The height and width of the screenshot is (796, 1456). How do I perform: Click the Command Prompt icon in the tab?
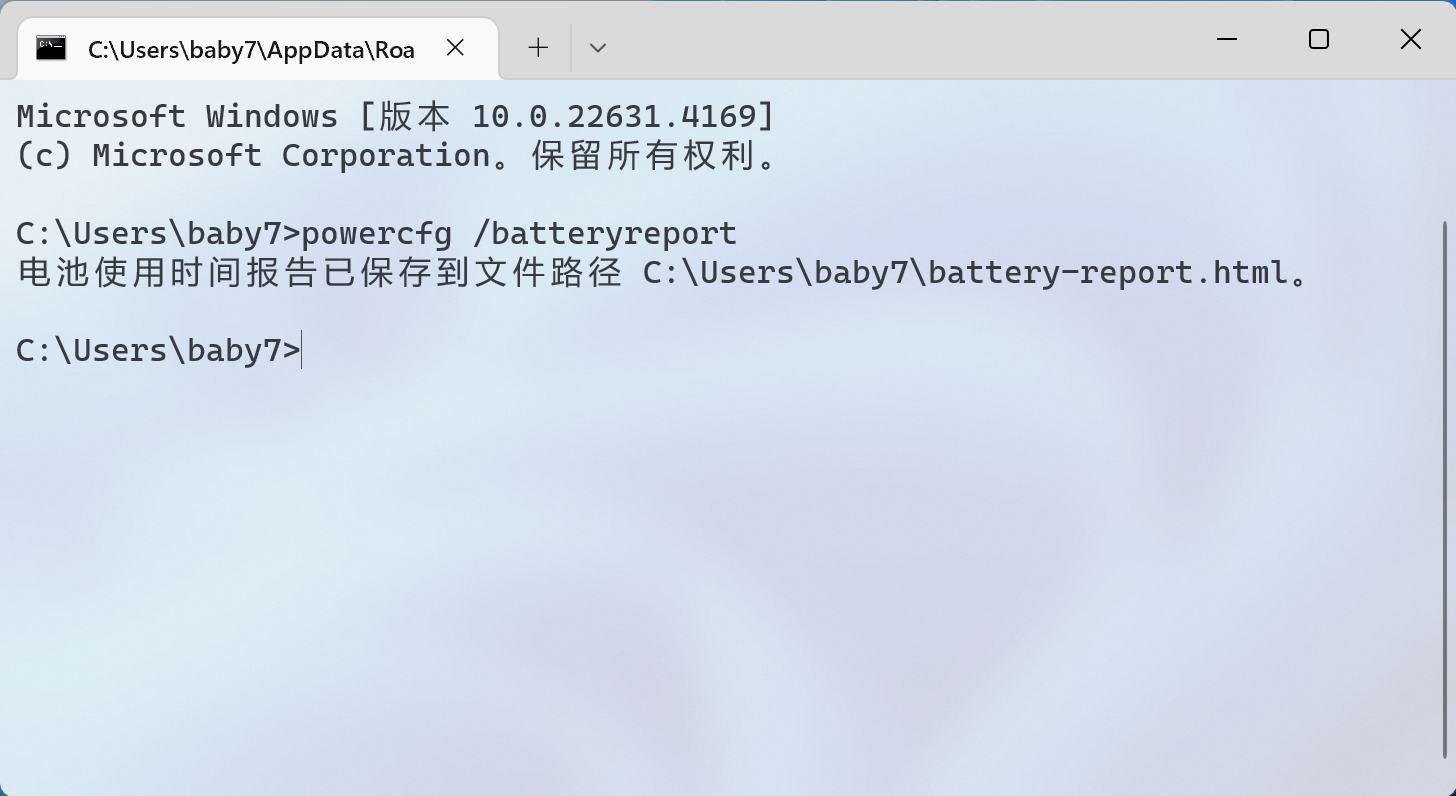[x=51, y=48]
